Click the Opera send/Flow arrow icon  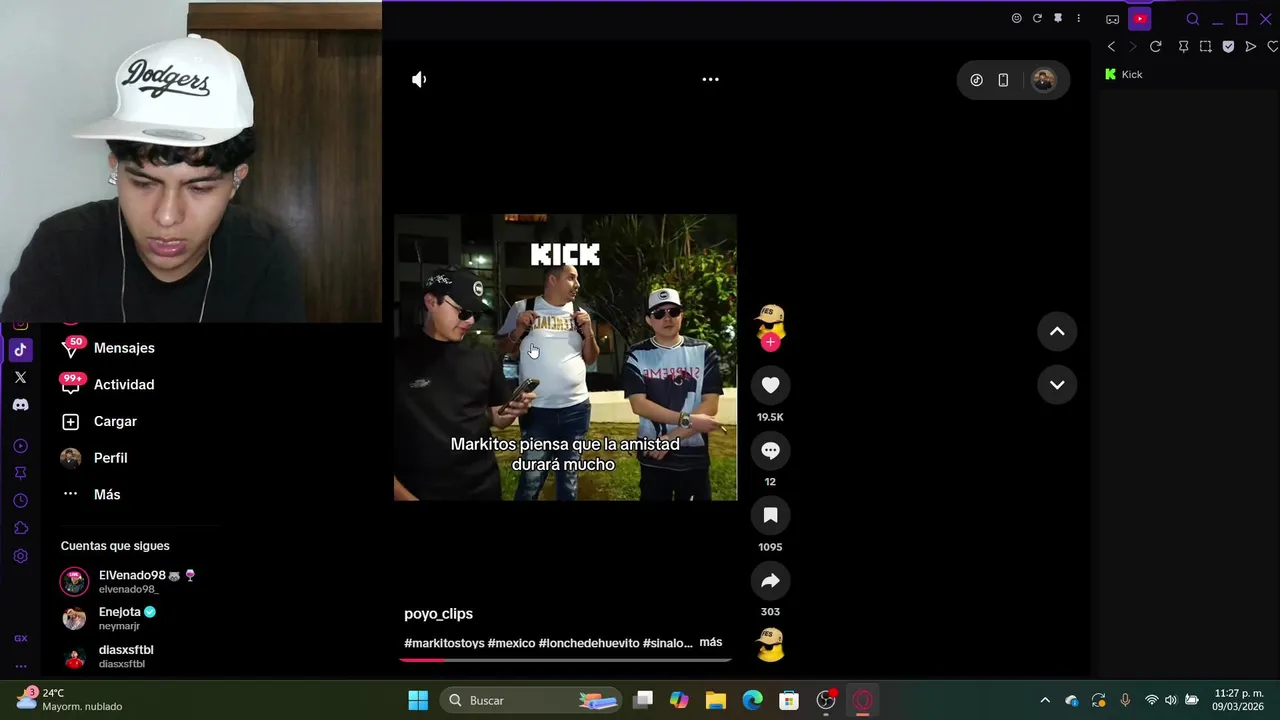coord(1251,47)
